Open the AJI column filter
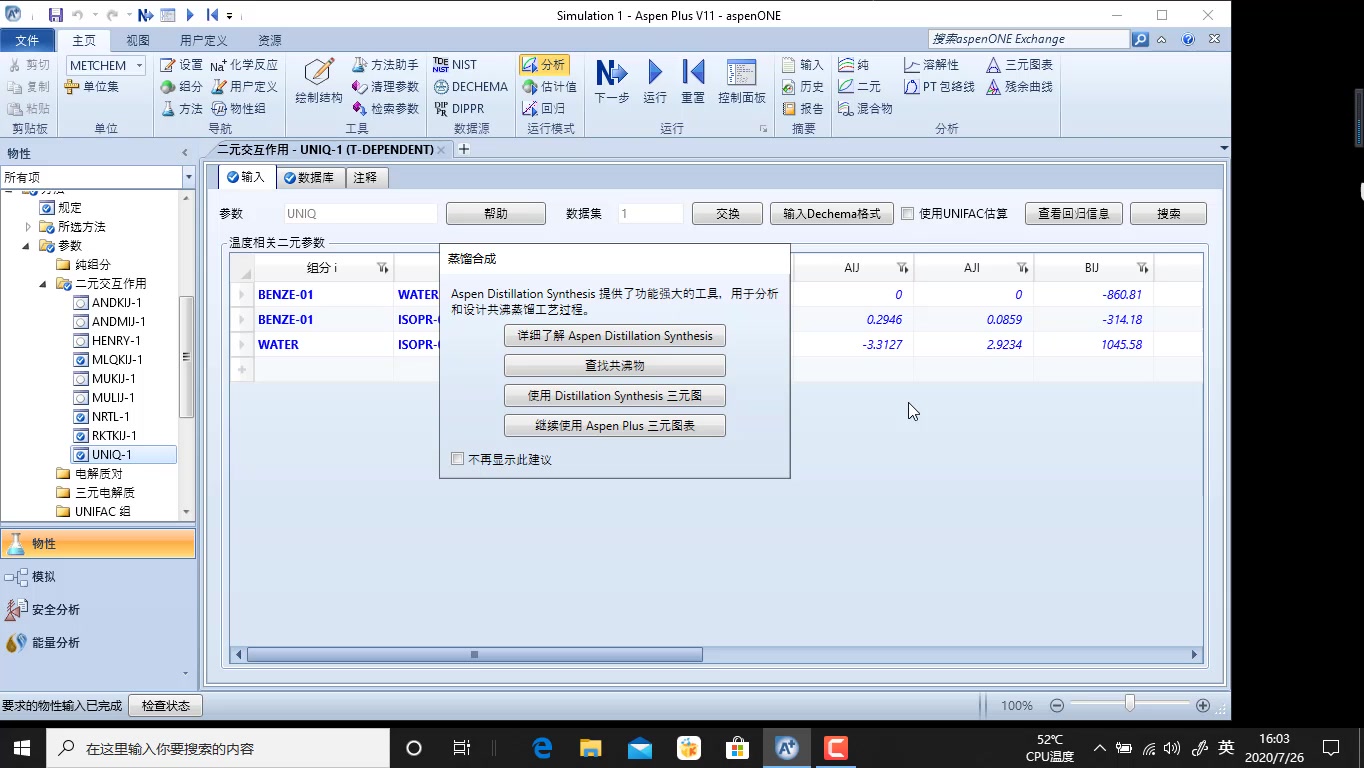Image resolution: width=1364 pixels, height=768 pixels. [x=1022, y=268]
